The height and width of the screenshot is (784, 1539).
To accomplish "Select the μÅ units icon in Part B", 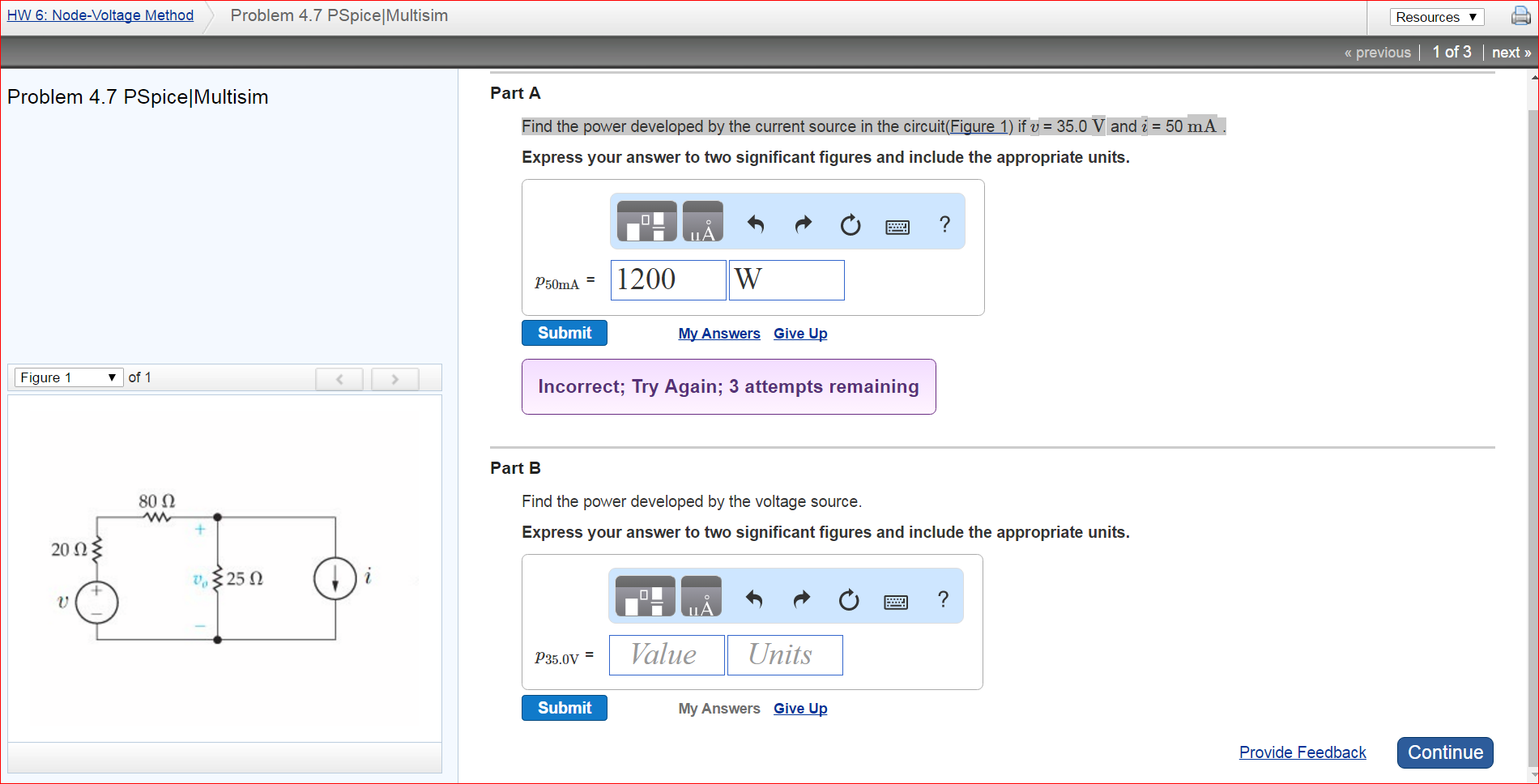I will click(x=701, y=596).
